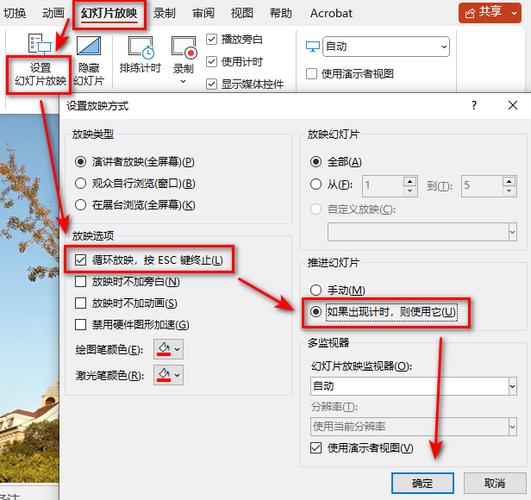Open the 审阅 ribbon tab
Viewport: 531px width, 500px height.
203,13
